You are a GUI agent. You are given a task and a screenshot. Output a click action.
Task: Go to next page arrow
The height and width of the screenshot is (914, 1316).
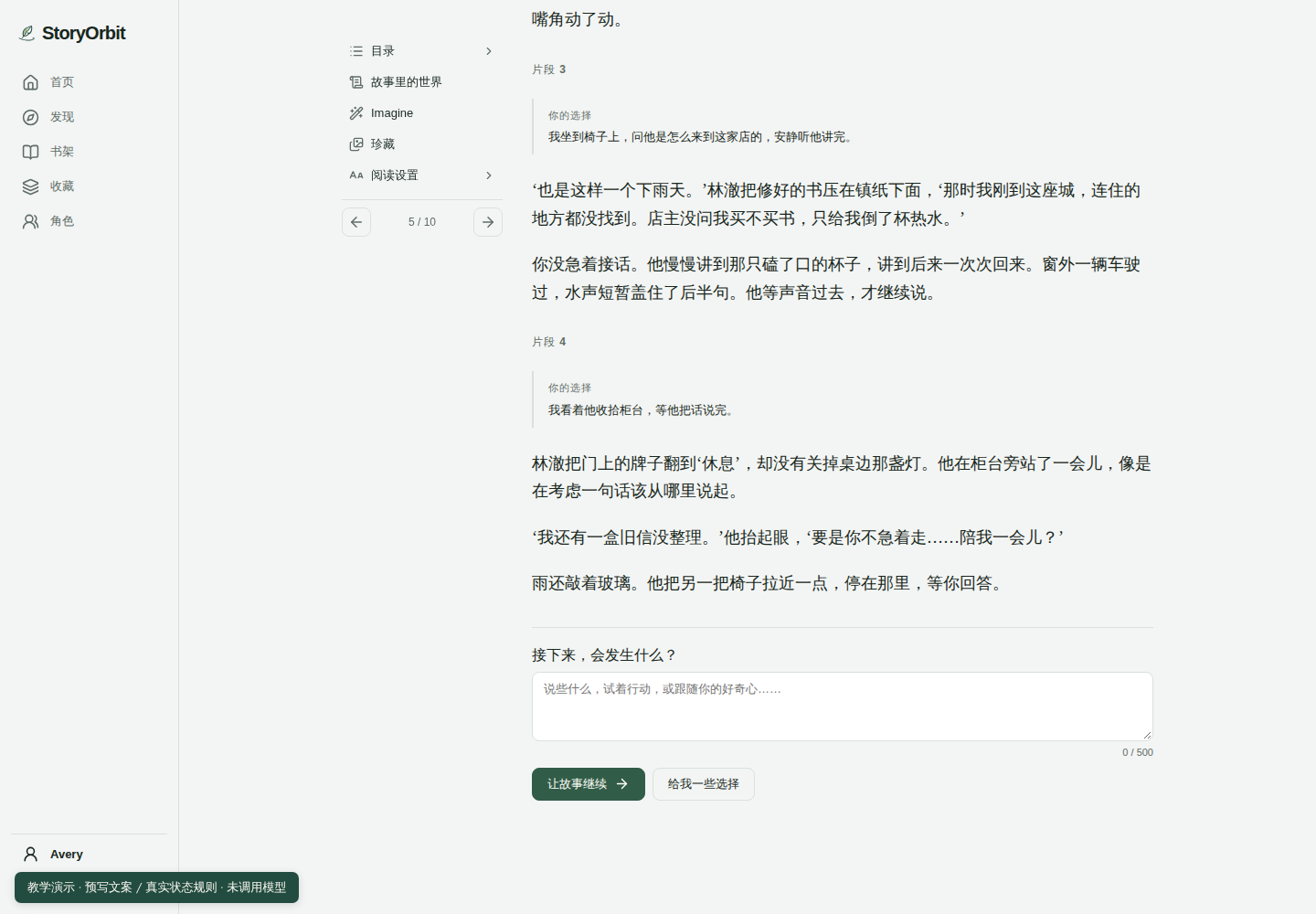coord(488,222)
